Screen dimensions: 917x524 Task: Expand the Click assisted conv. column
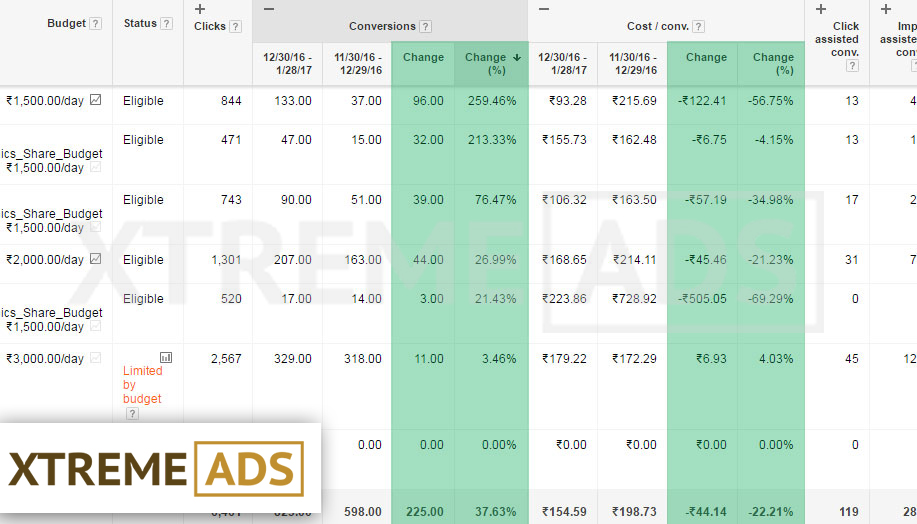[x=821, y=9]
